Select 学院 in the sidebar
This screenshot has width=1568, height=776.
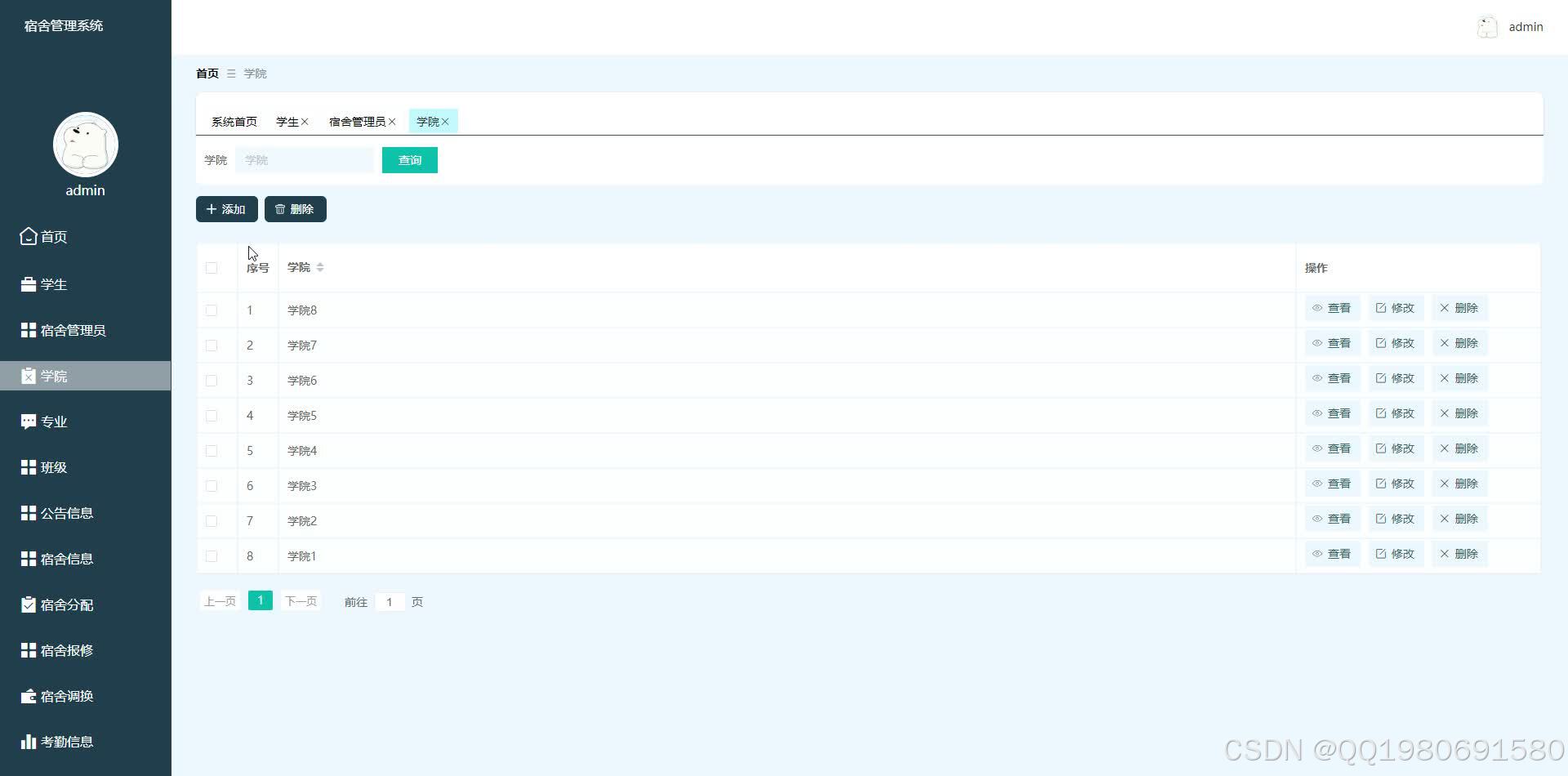[x=85, y=376]
